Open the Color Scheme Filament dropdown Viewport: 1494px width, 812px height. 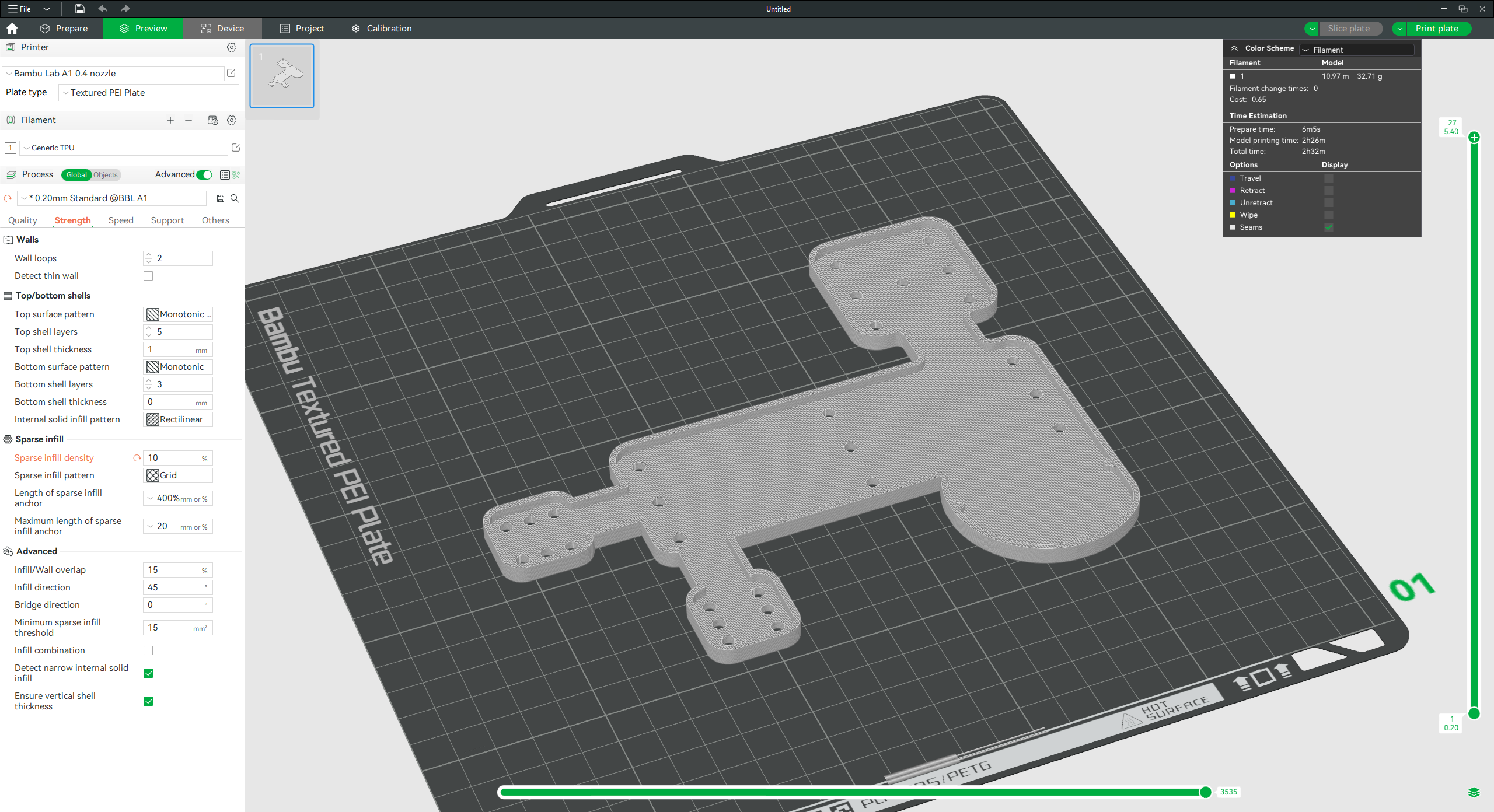pyautogui.click(x=1356, y=50)
